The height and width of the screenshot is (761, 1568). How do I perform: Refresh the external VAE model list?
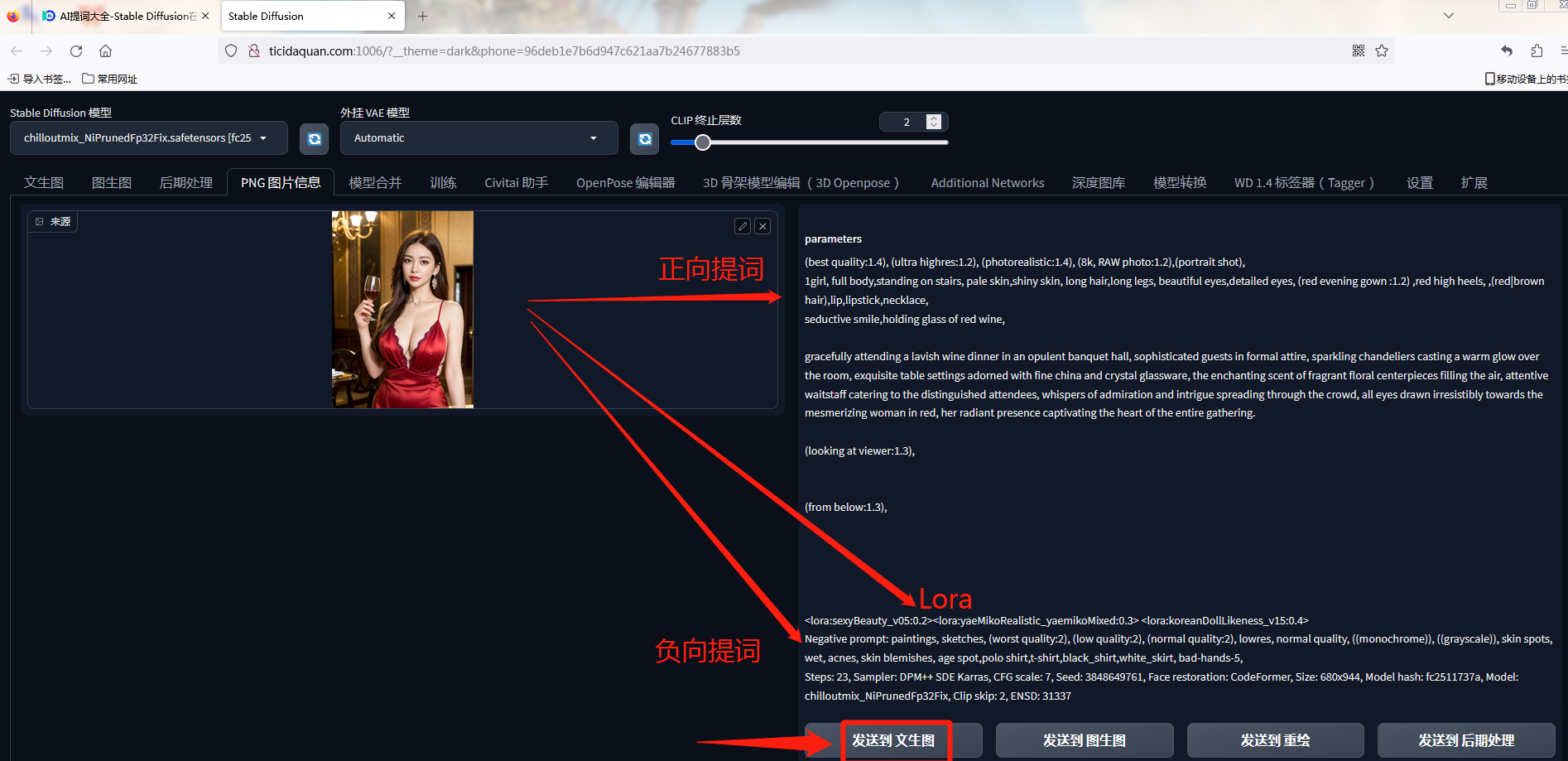click(644, 139)
